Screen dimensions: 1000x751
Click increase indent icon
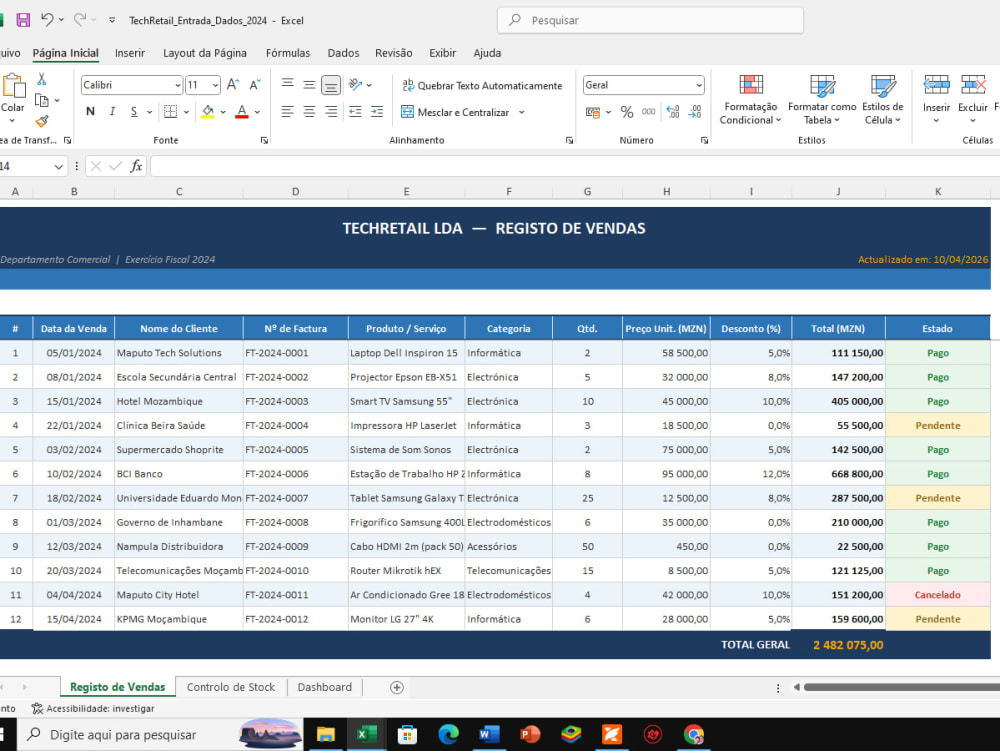377,112
